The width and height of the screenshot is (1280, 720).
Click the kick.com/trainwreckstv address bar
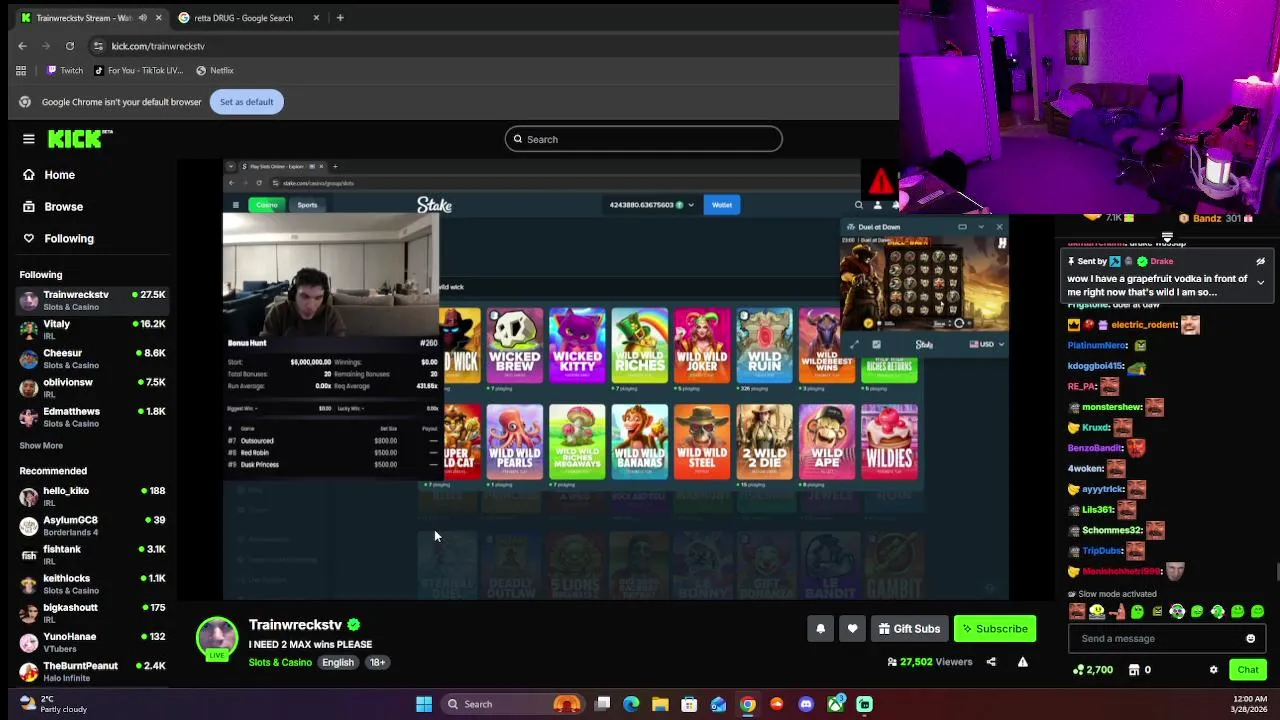click(x=158, y=46)
